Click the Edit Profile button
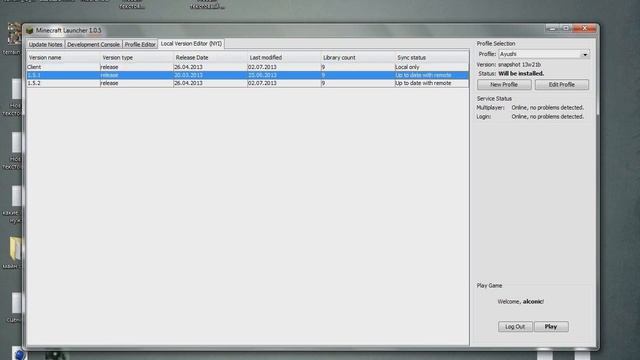This screenshot has height=360, width=640. click(562, 84)
